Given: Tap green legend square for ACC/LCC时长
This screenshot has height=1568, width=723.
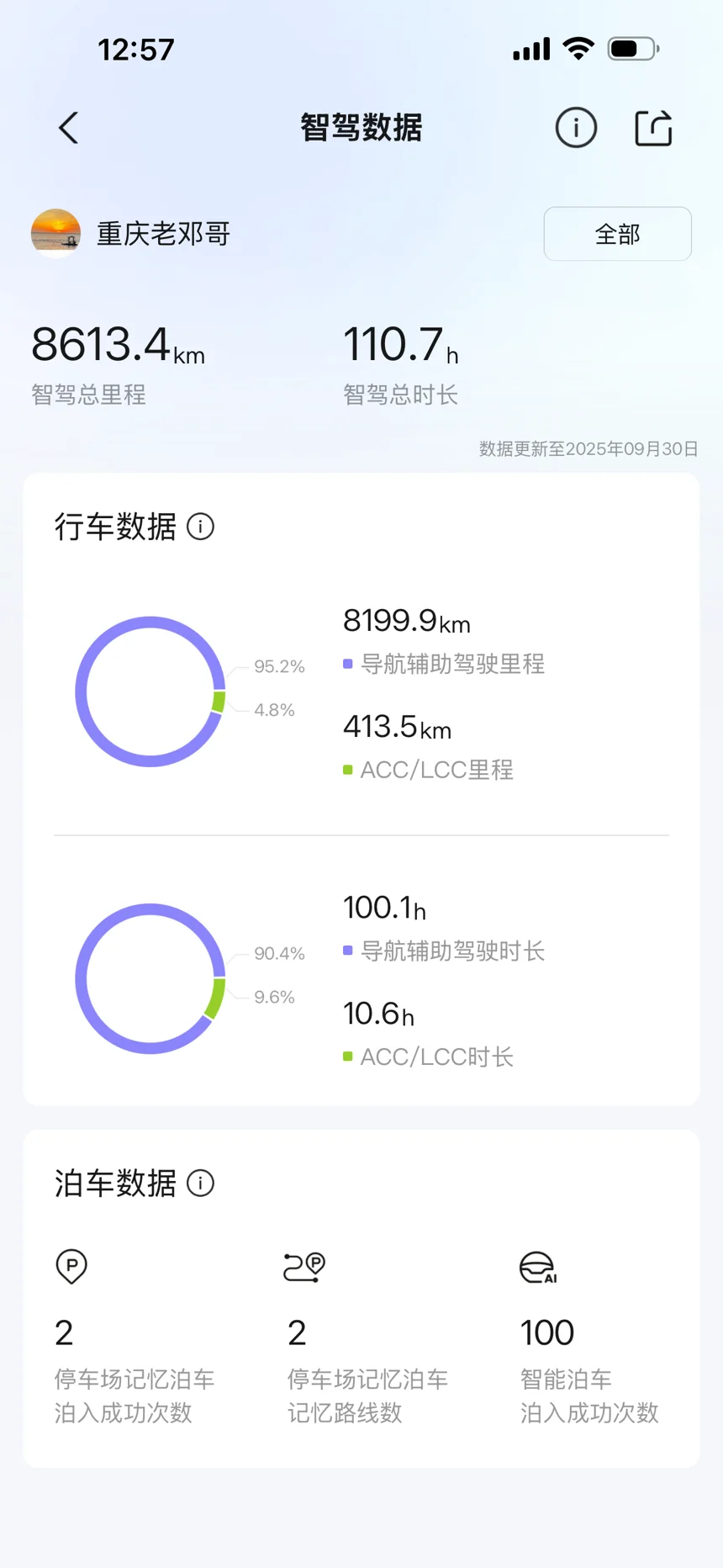Looking at the screenshot, I should [348, 1057].
